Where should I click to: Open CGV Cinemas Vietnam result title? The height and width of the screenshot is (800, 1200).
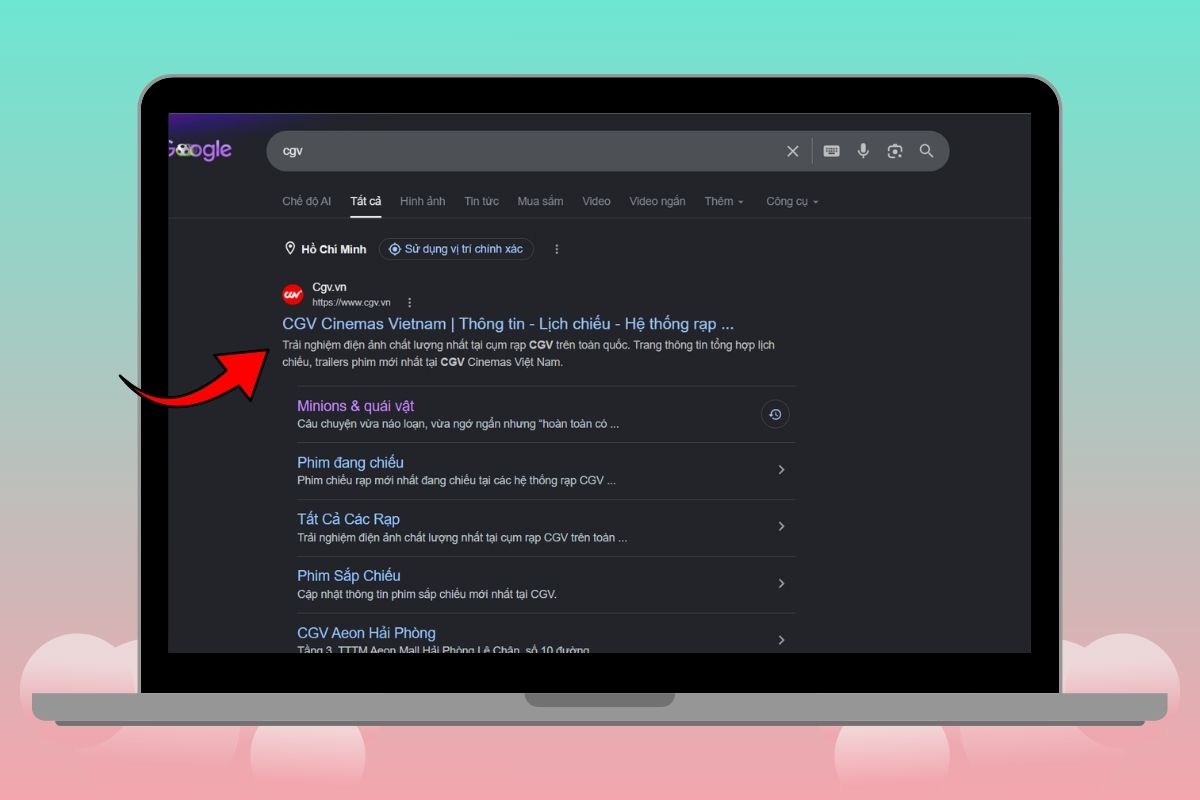508,324
